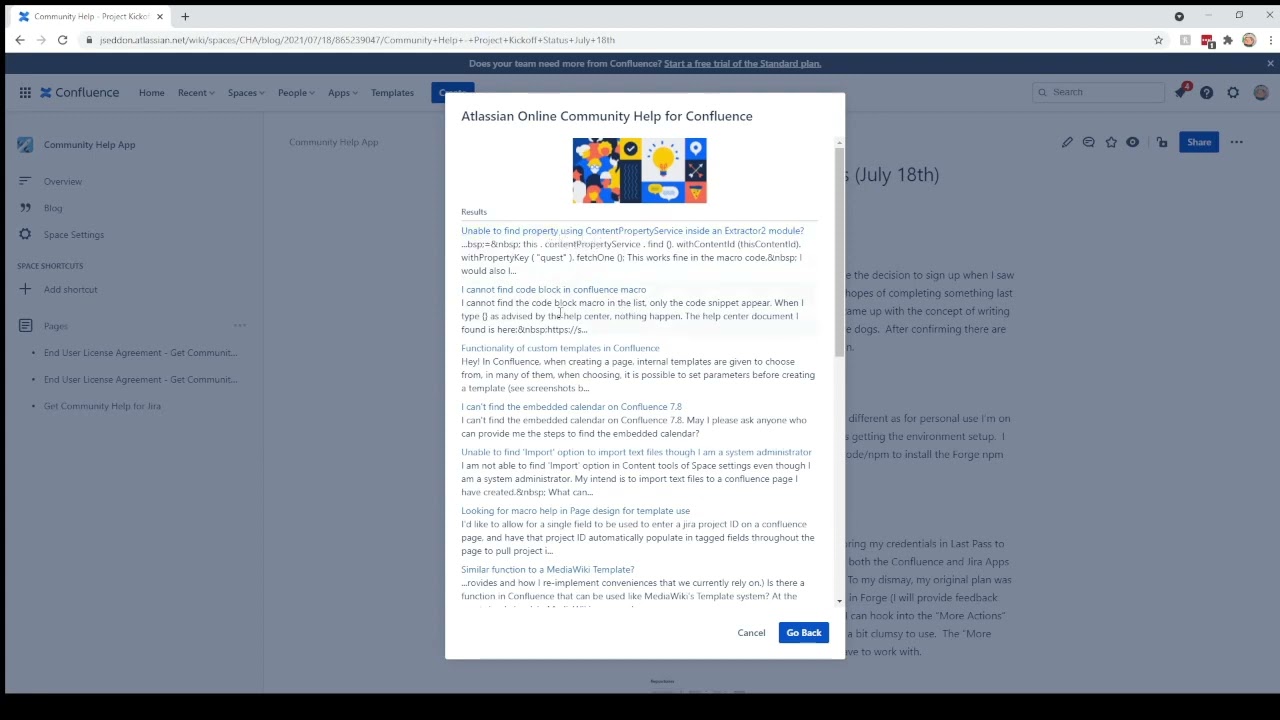This screenshot has height=720, width=1280.
Task: Open page restrictions padlock icon
Action: tap(1162, 142)
